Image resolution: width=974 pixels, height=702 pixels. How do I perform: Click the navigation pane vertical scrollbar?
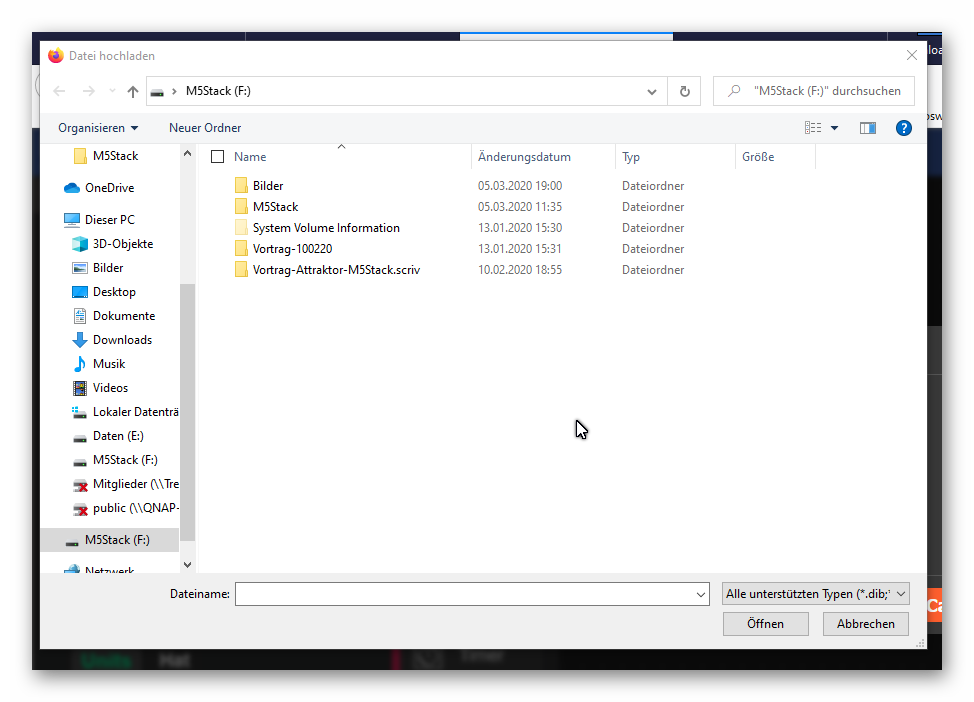(x=187, y=400)
